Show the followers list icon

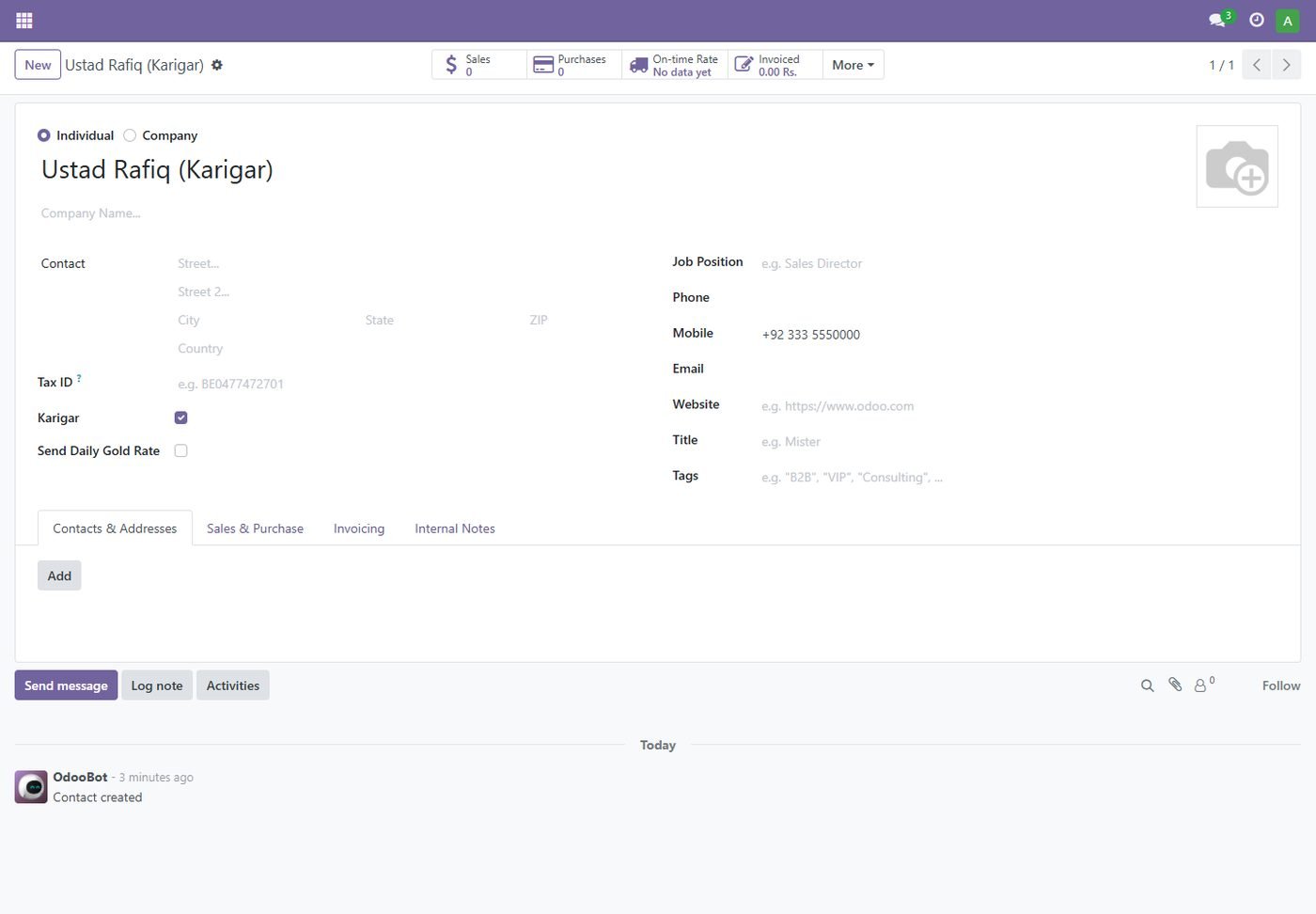click(x=1204, y=685)
